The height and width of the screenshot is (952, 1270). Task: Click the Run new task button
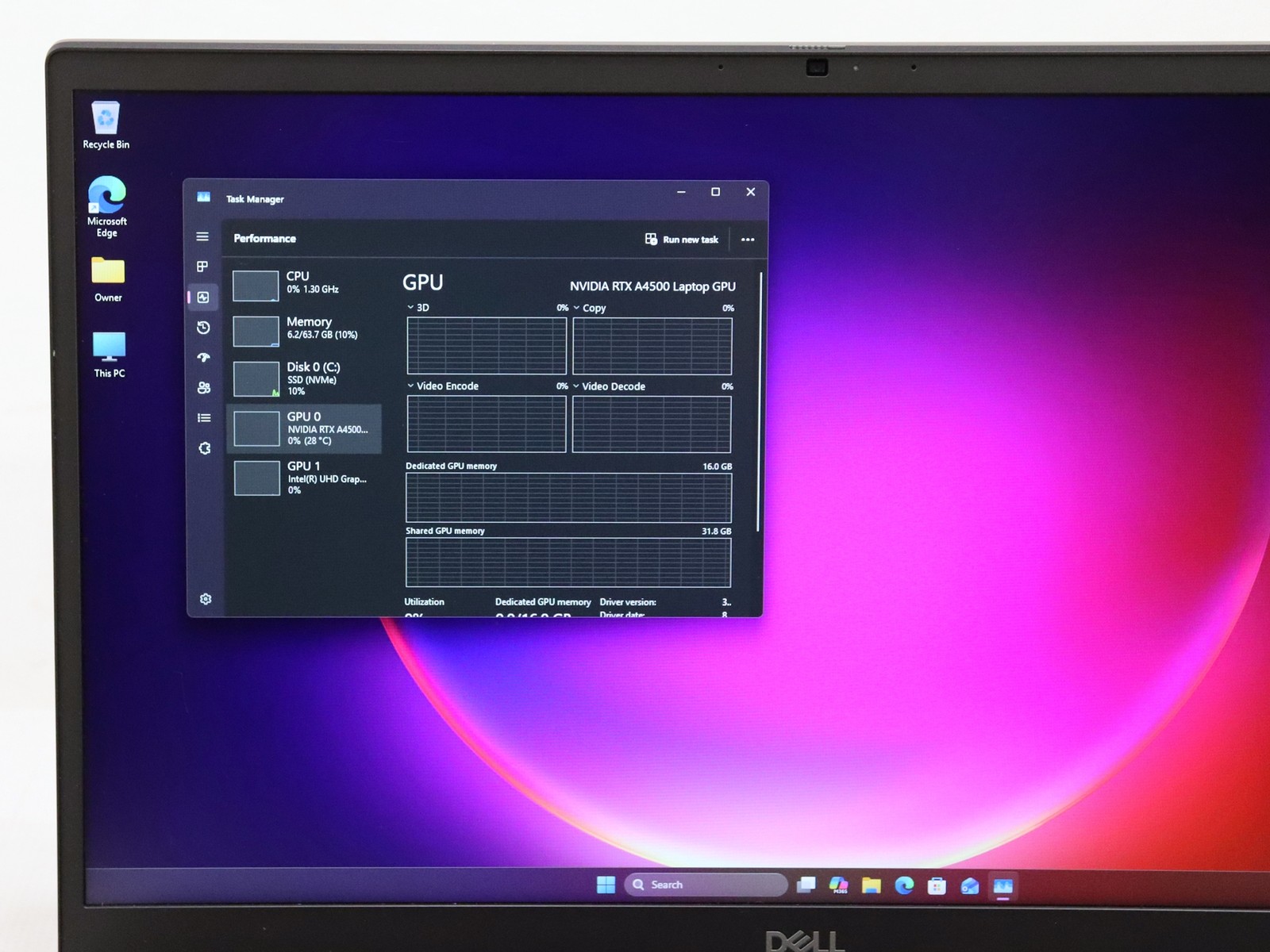click(682, 240)
